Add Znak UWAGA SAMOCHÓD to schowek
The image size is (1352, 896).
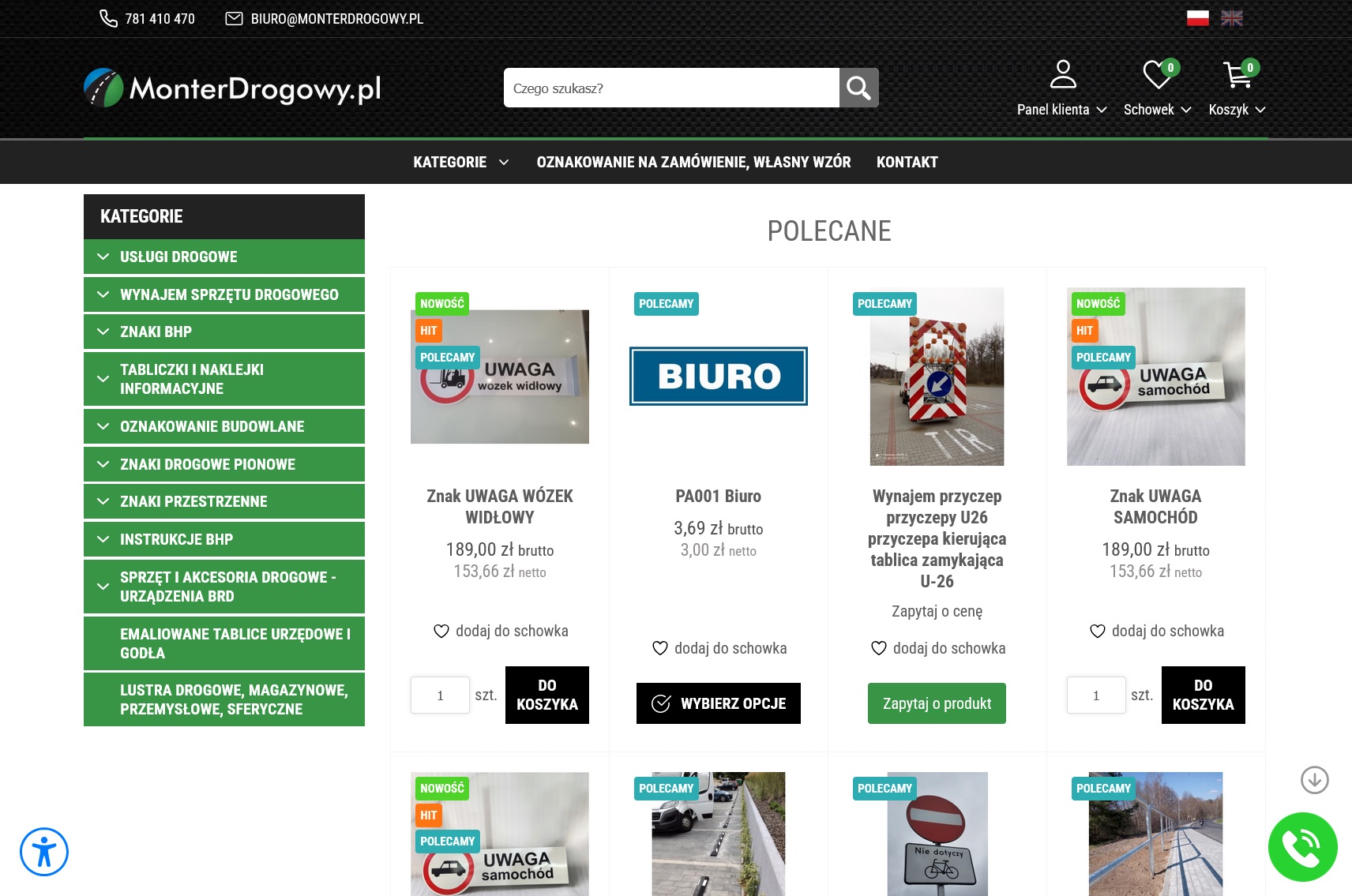point(1155,631)
